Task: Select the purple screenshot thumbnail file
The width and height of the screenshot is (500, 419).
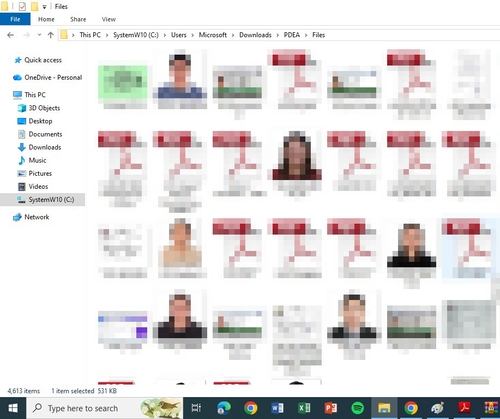Action: click(123, 327)
